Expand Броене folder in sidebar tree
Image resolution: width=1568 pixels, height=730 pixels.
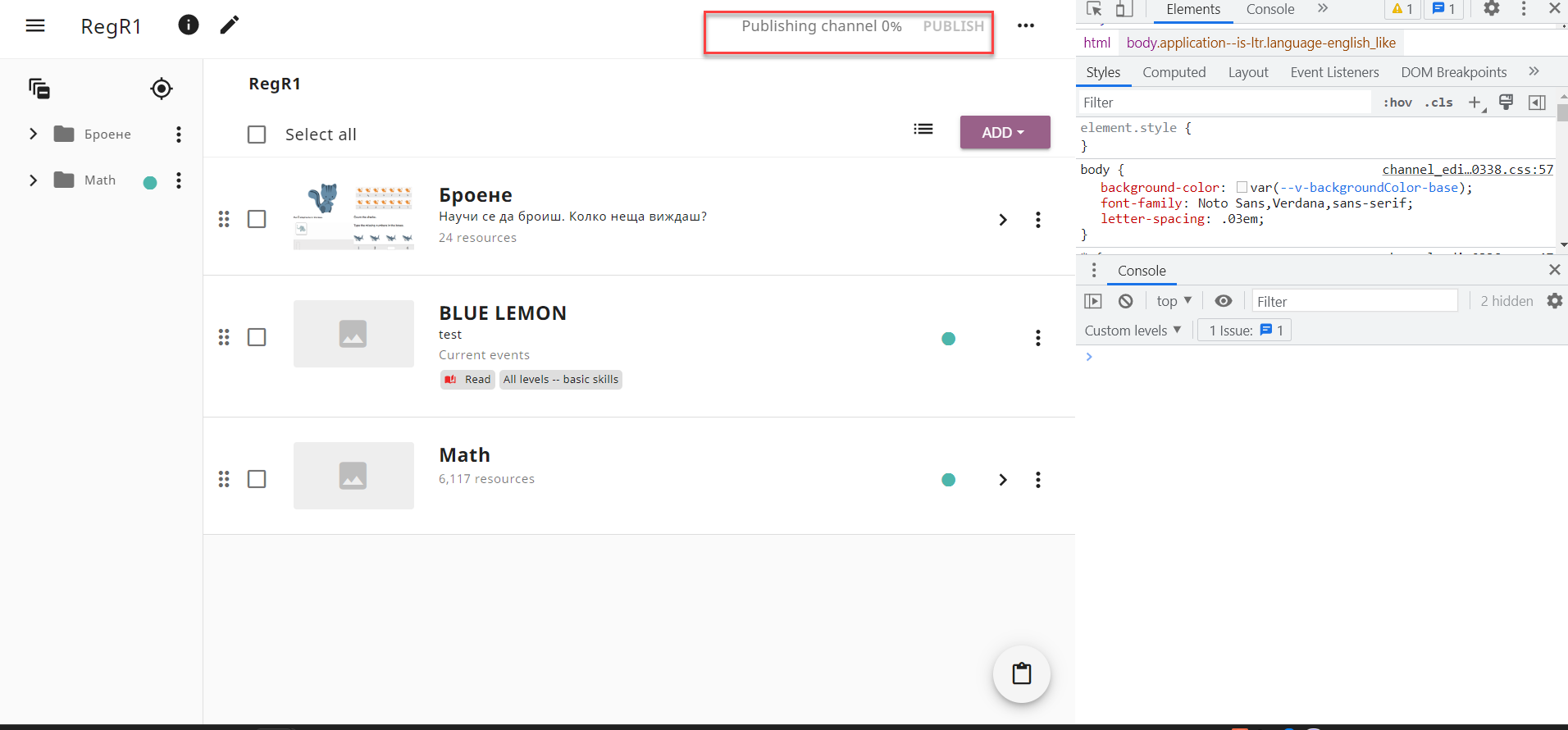pos(34,134)
